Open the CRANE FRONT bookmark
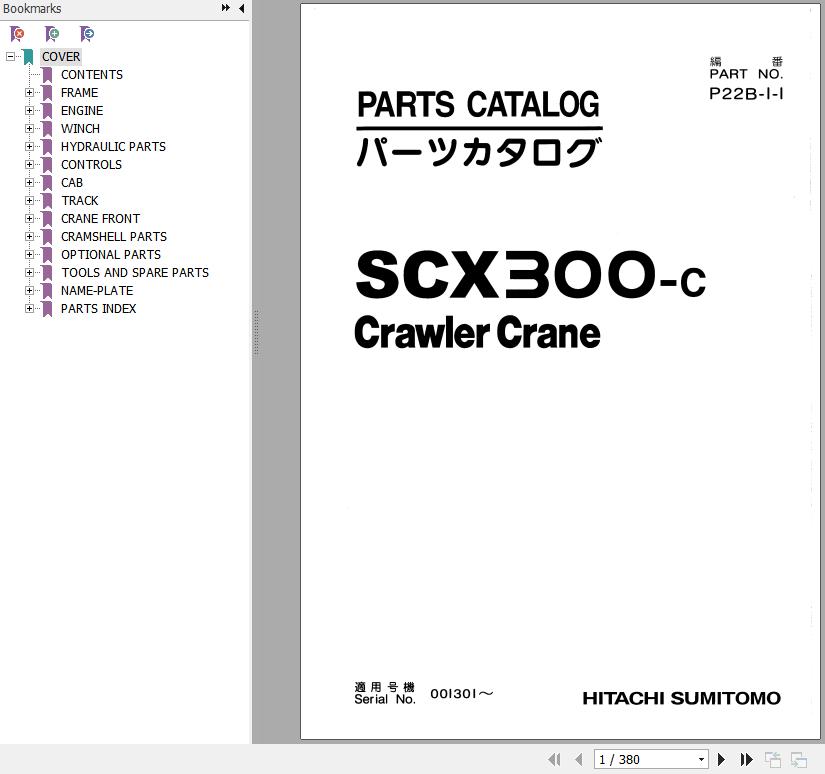Image resolution: width=825 pixels, height=774 pixels. coord(100,218)
